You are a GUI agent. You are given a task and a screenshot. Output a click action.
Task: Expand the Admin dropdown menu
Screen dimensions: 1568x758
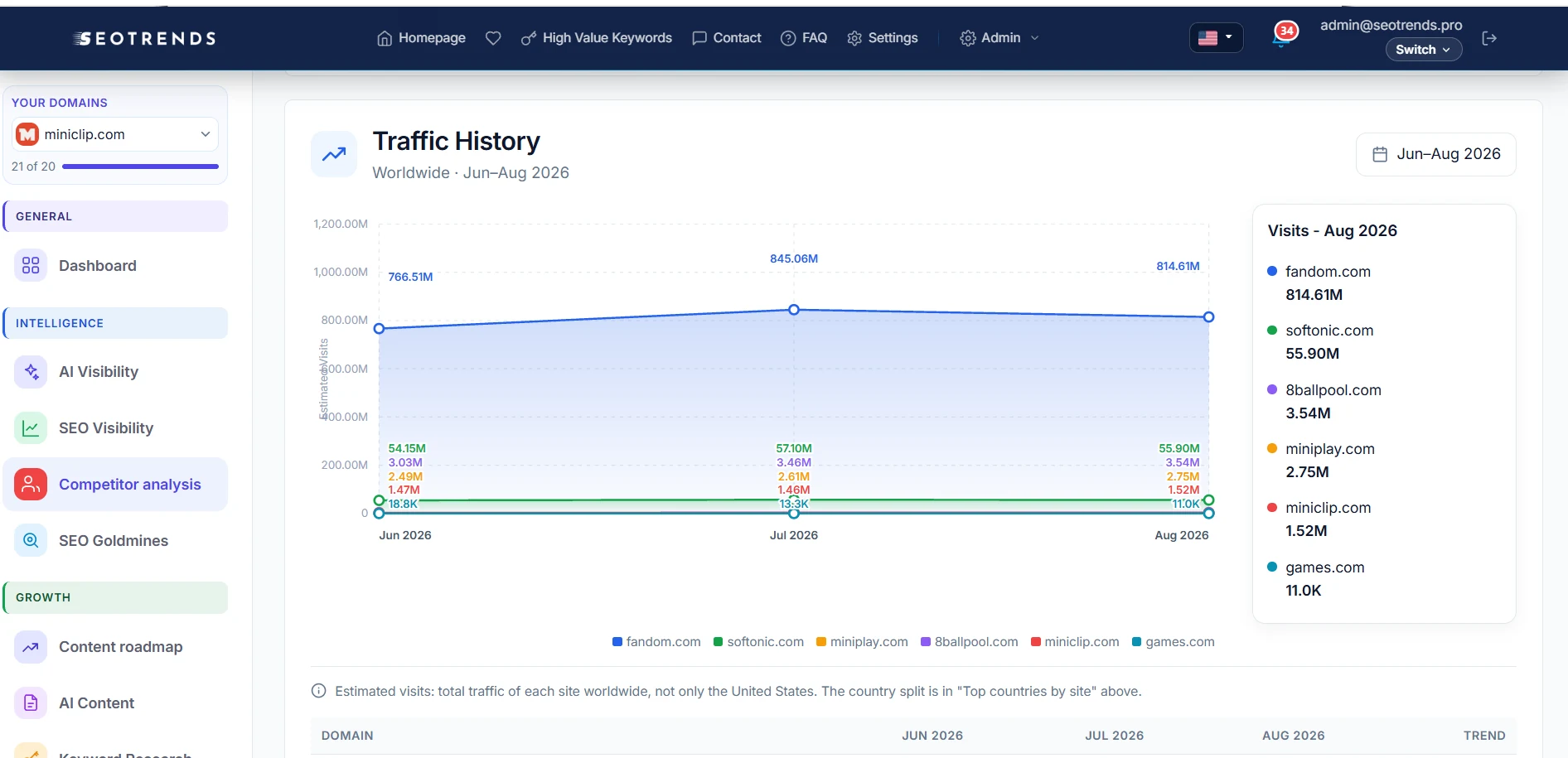pos(999,38)
